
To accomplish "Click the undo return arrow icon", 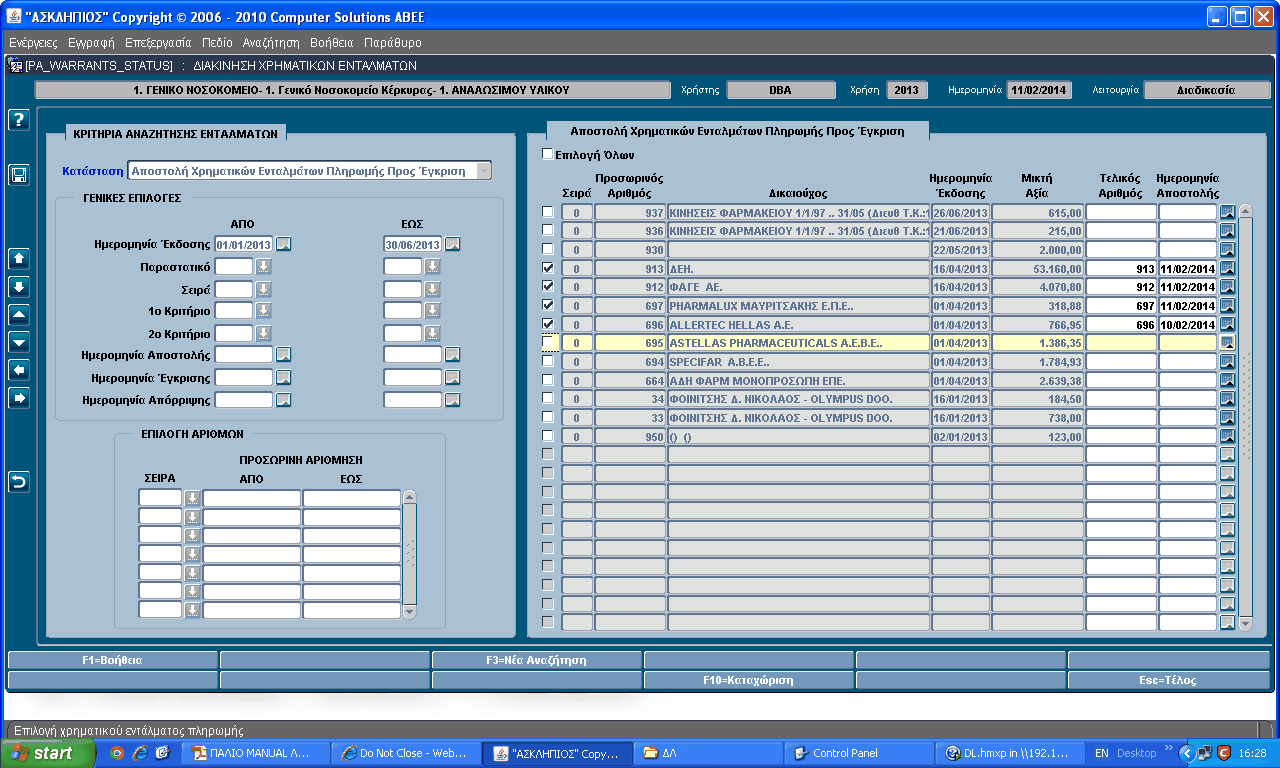I will pyautogui.click(x=18, y=481).
